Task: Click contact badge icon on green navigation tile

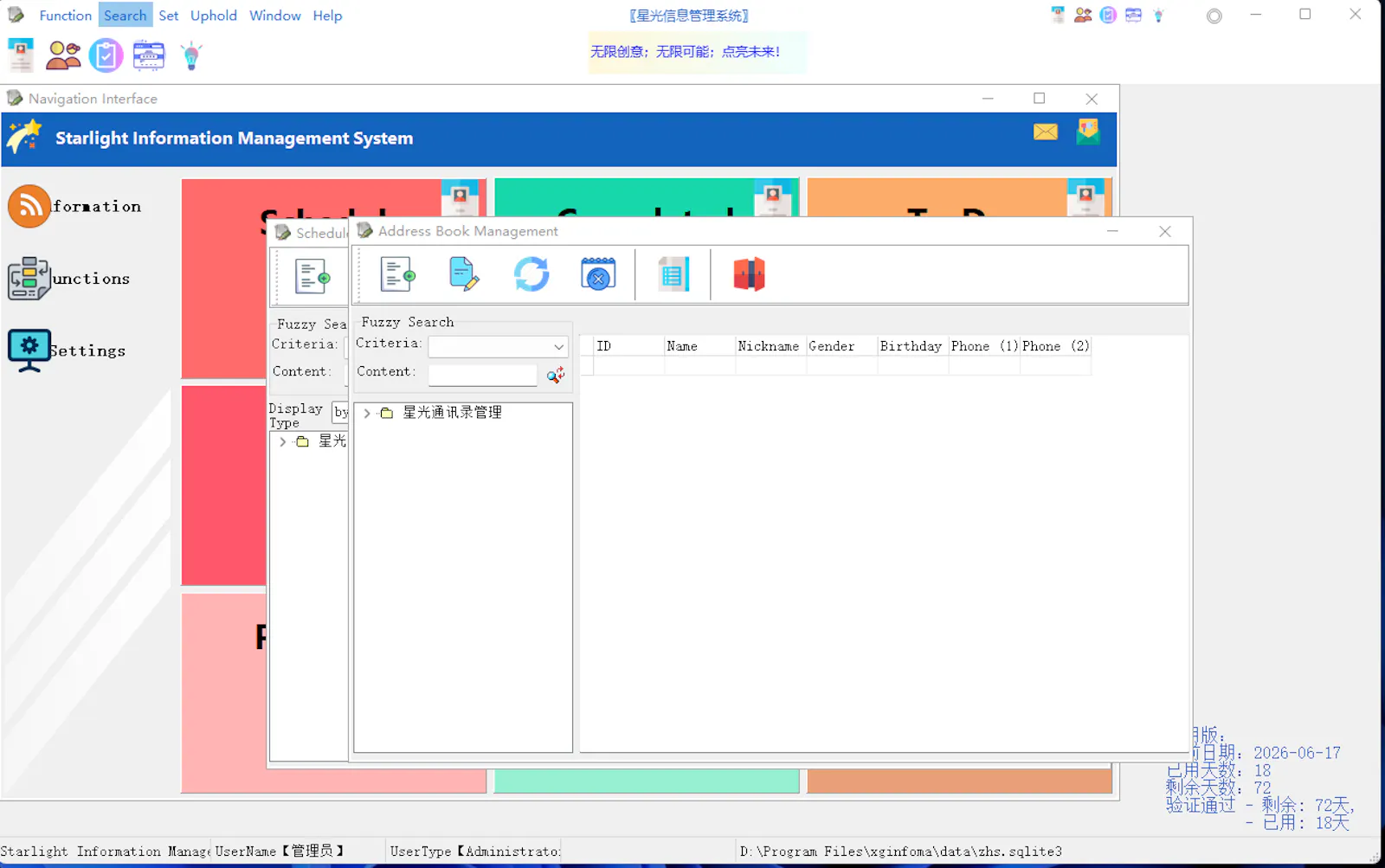Action: click(773, 197)
